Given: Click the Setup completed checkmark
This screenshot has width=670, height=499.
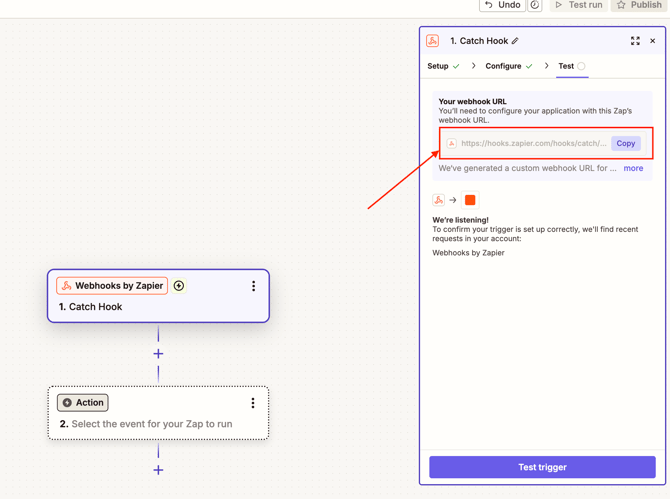Looking at the screenshot, I should [x=456, y=66].
